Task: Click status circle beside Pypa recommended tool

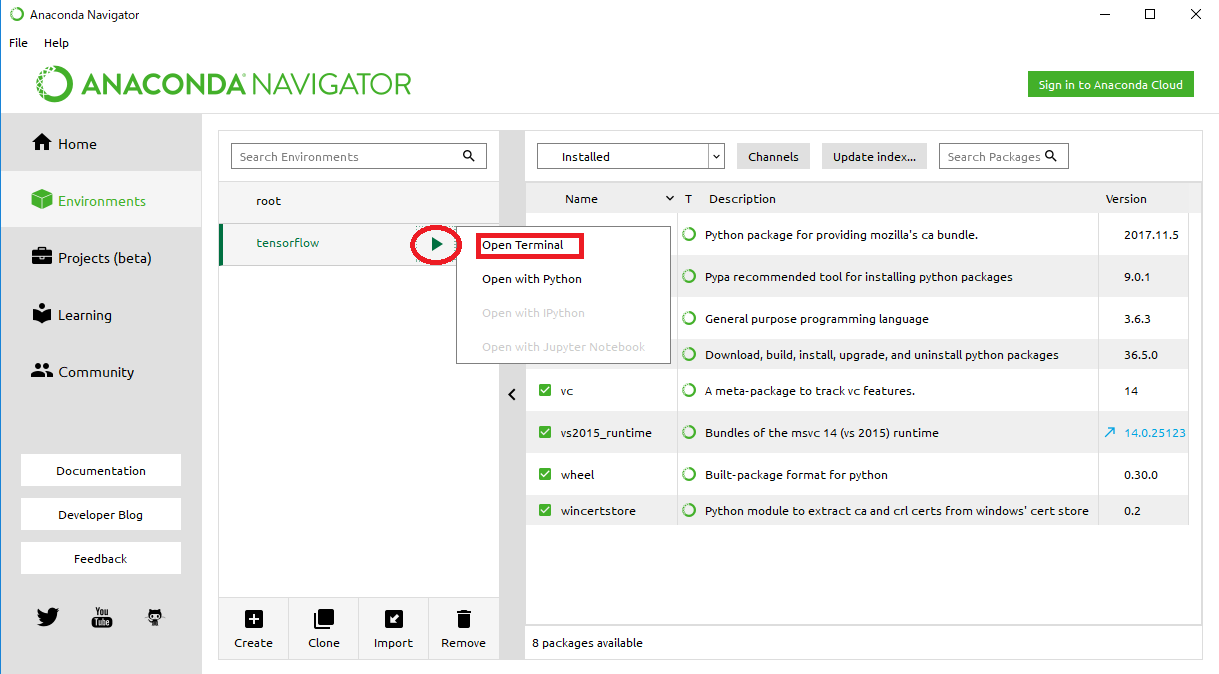Action: pos(690,277)
